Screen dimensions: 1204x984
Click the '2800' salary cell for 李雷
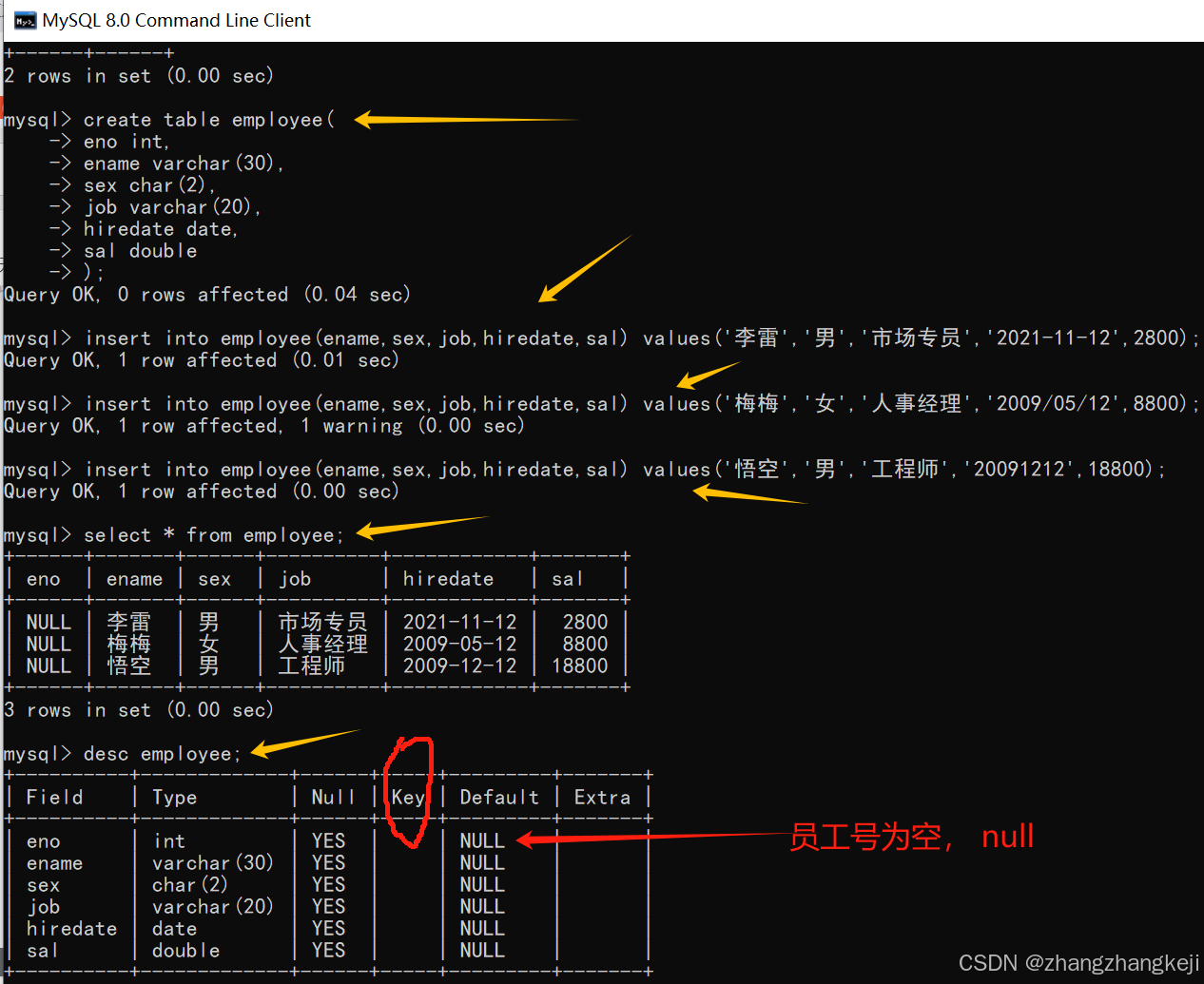click(x=585, y=623)
